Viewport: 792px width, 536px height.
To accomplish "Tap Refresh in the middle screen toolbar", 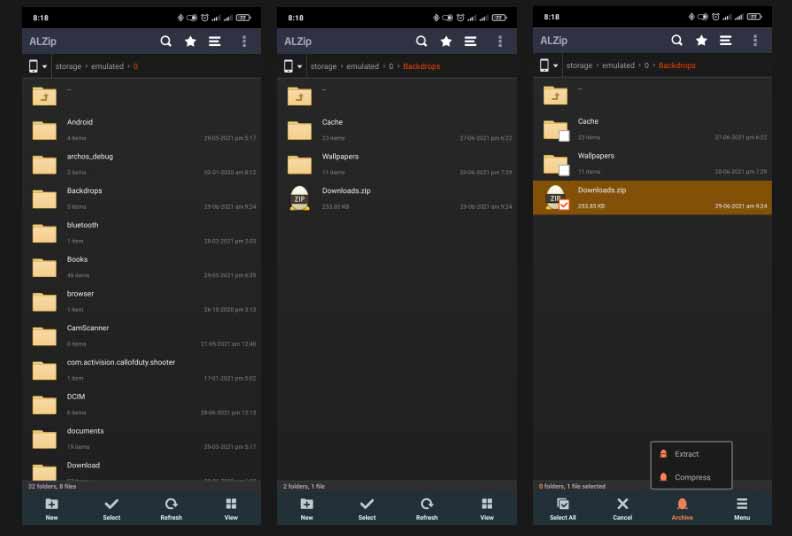I will point(426,508).
